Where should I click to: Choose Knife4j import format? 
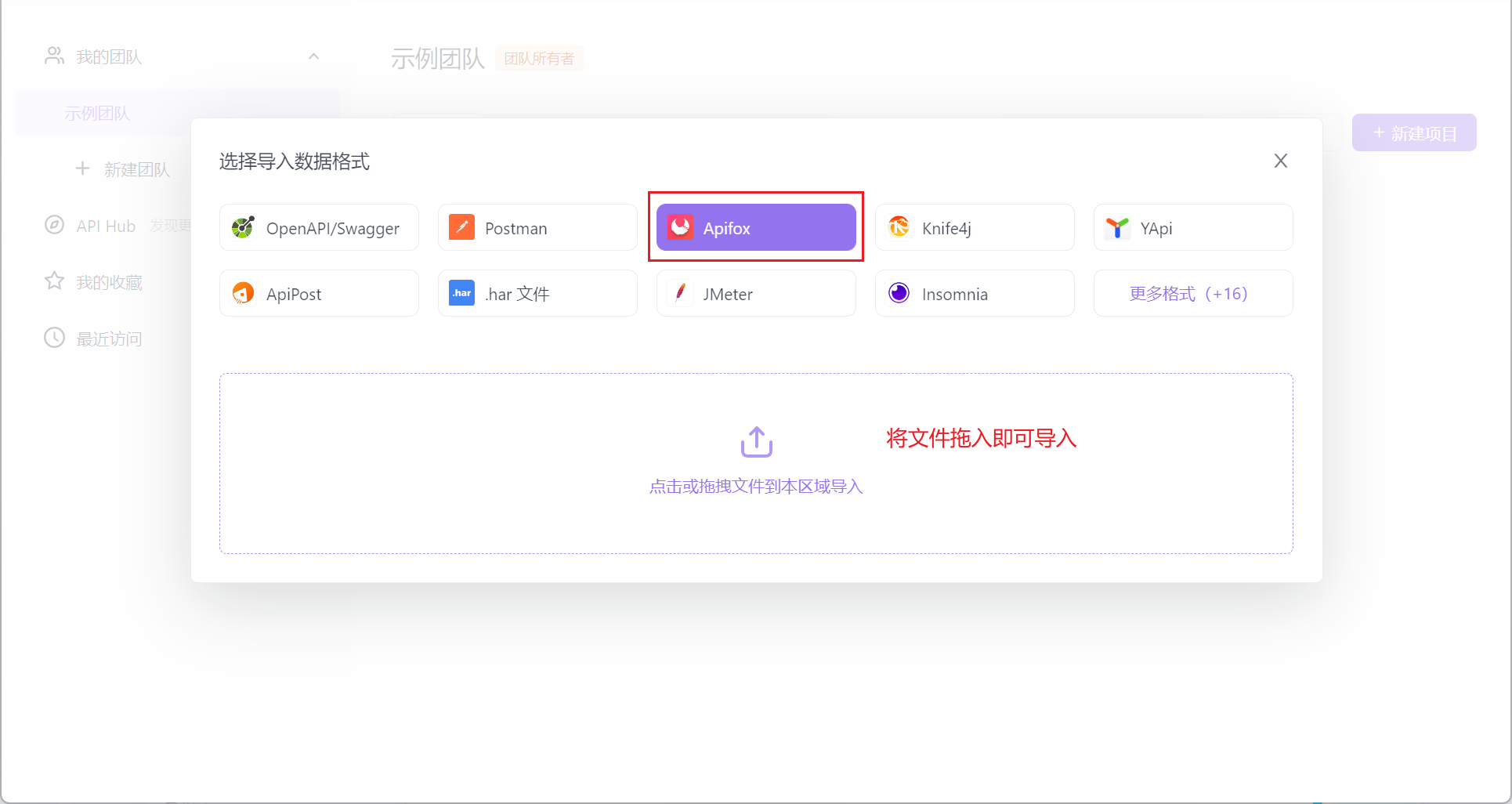[975, 228]
